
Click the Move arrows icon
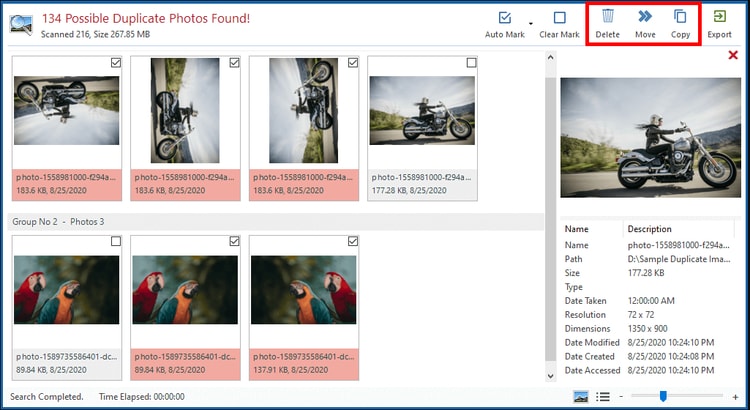click(x=645, y=18)
